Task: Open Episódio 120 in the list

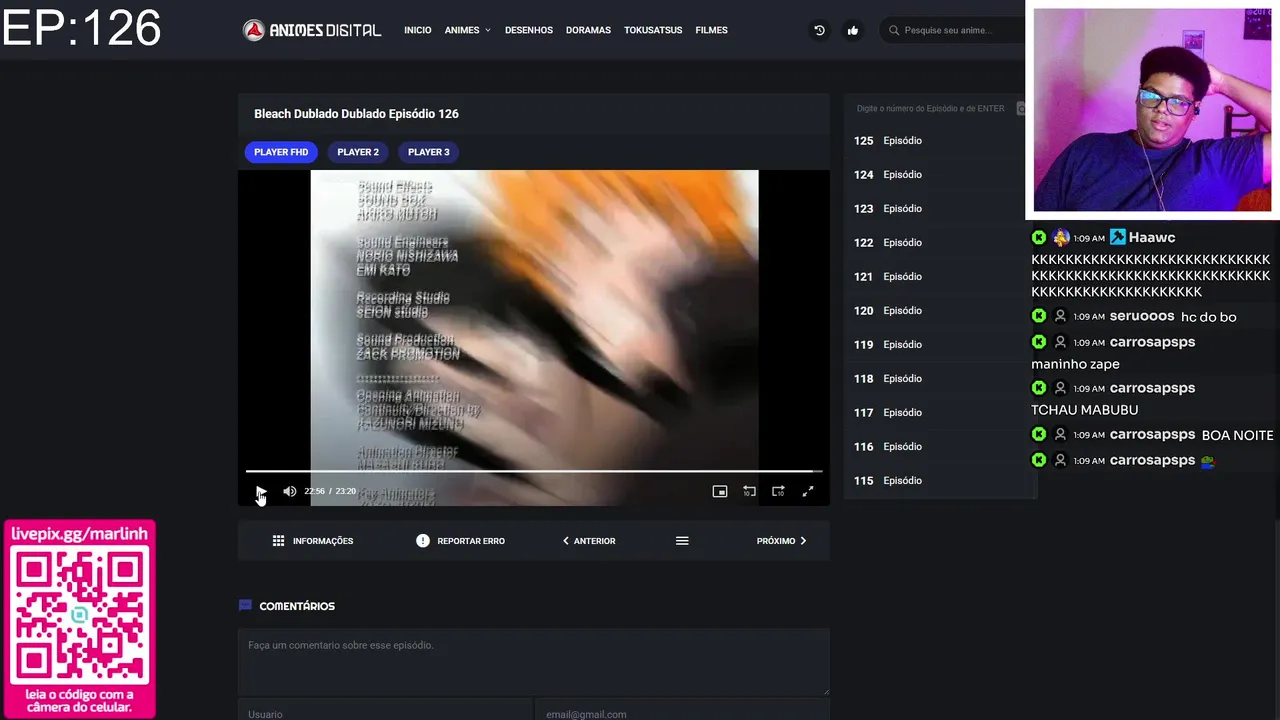Action: coord(938,311)
